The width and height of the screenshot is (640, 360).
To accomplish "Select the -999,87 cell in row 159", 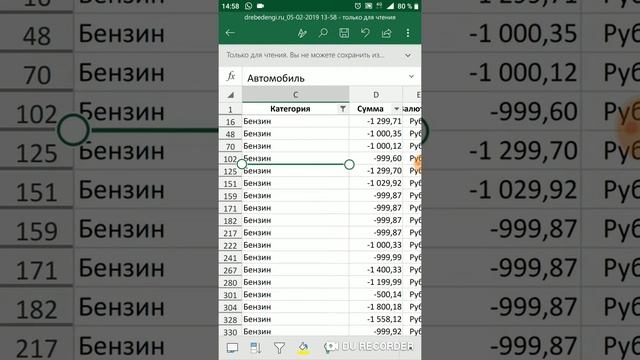I will (x=376, y=196).
